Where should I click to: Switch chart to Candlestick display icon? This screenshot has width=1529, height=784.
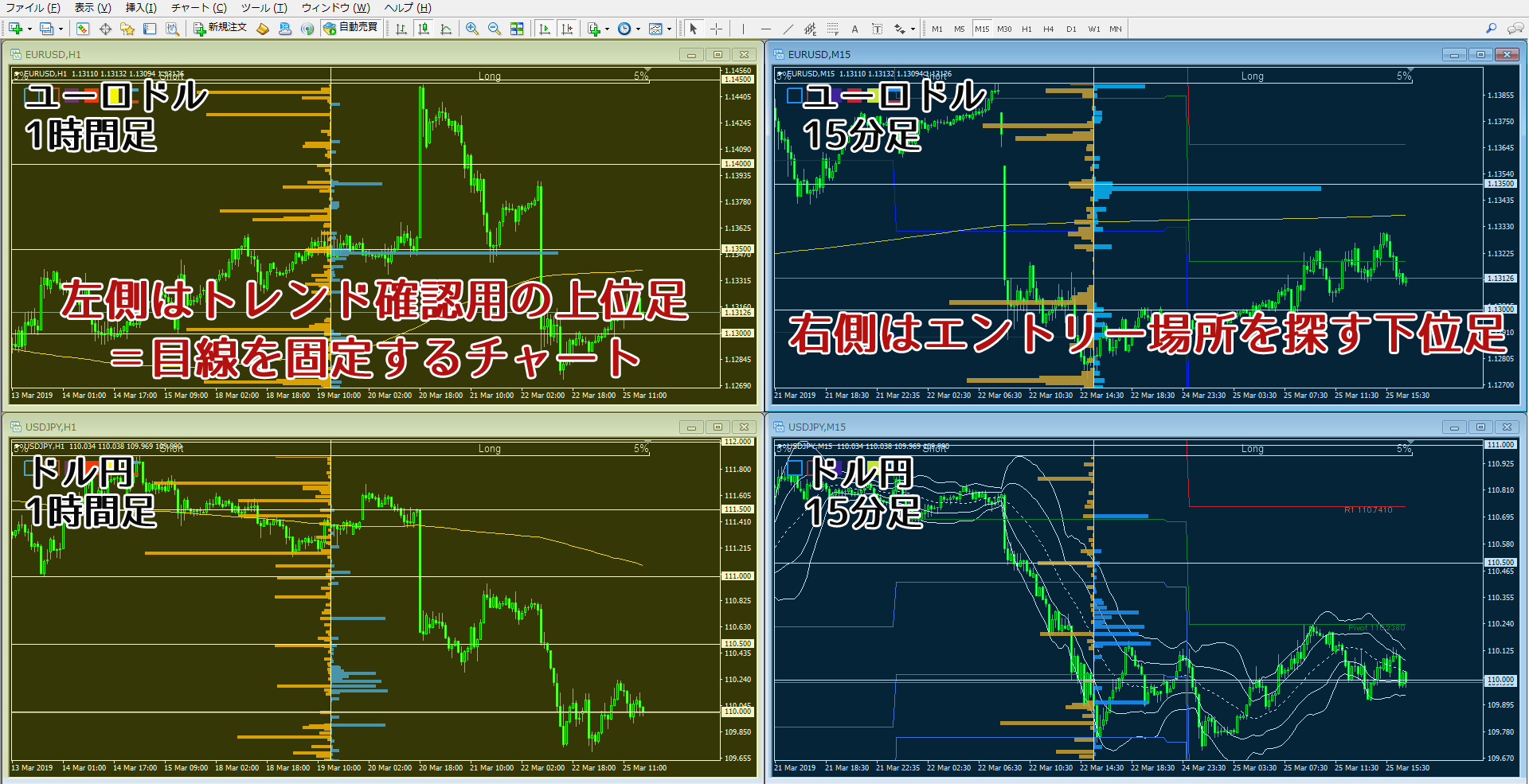pos(424,28)
